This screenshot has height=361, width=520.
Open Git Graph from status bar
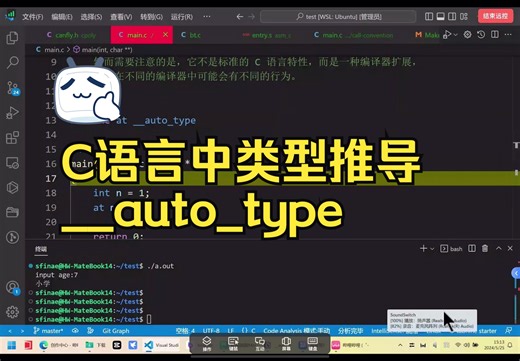pos(116,331)
